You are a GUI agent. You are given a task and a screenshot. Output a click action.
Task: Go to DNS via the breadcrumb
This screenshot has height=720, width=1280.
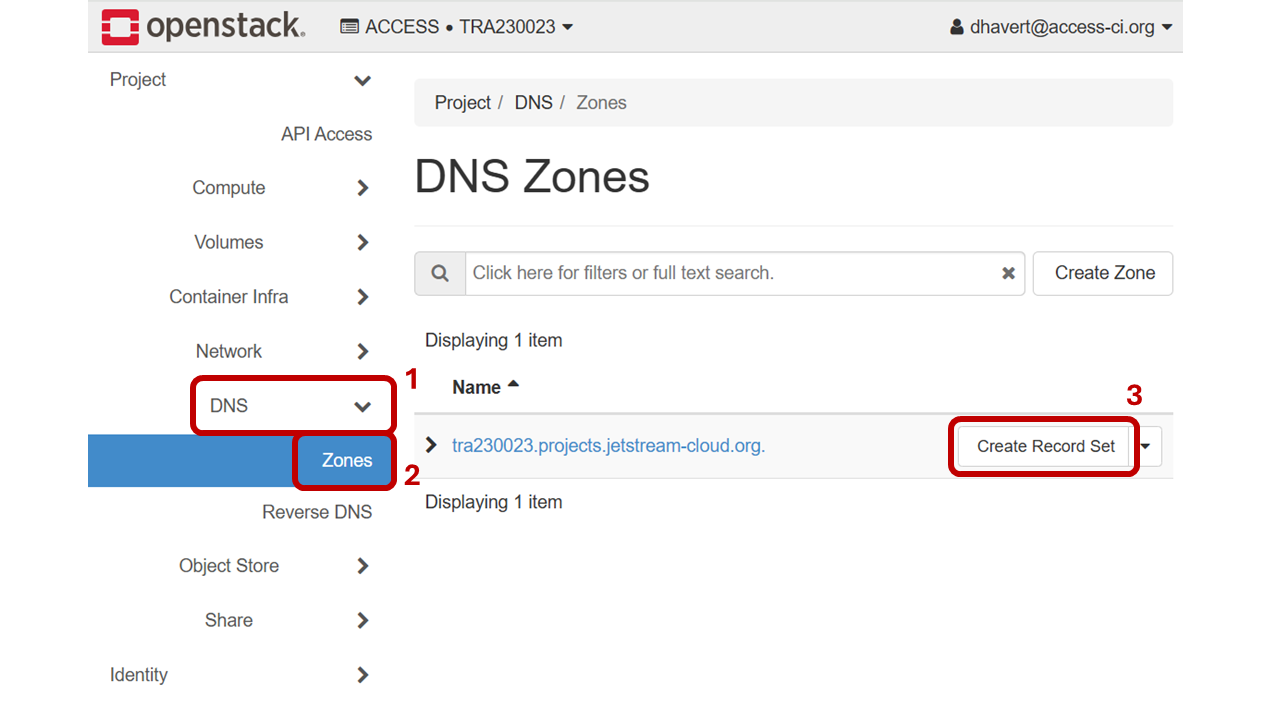click(x=533, y=102)
